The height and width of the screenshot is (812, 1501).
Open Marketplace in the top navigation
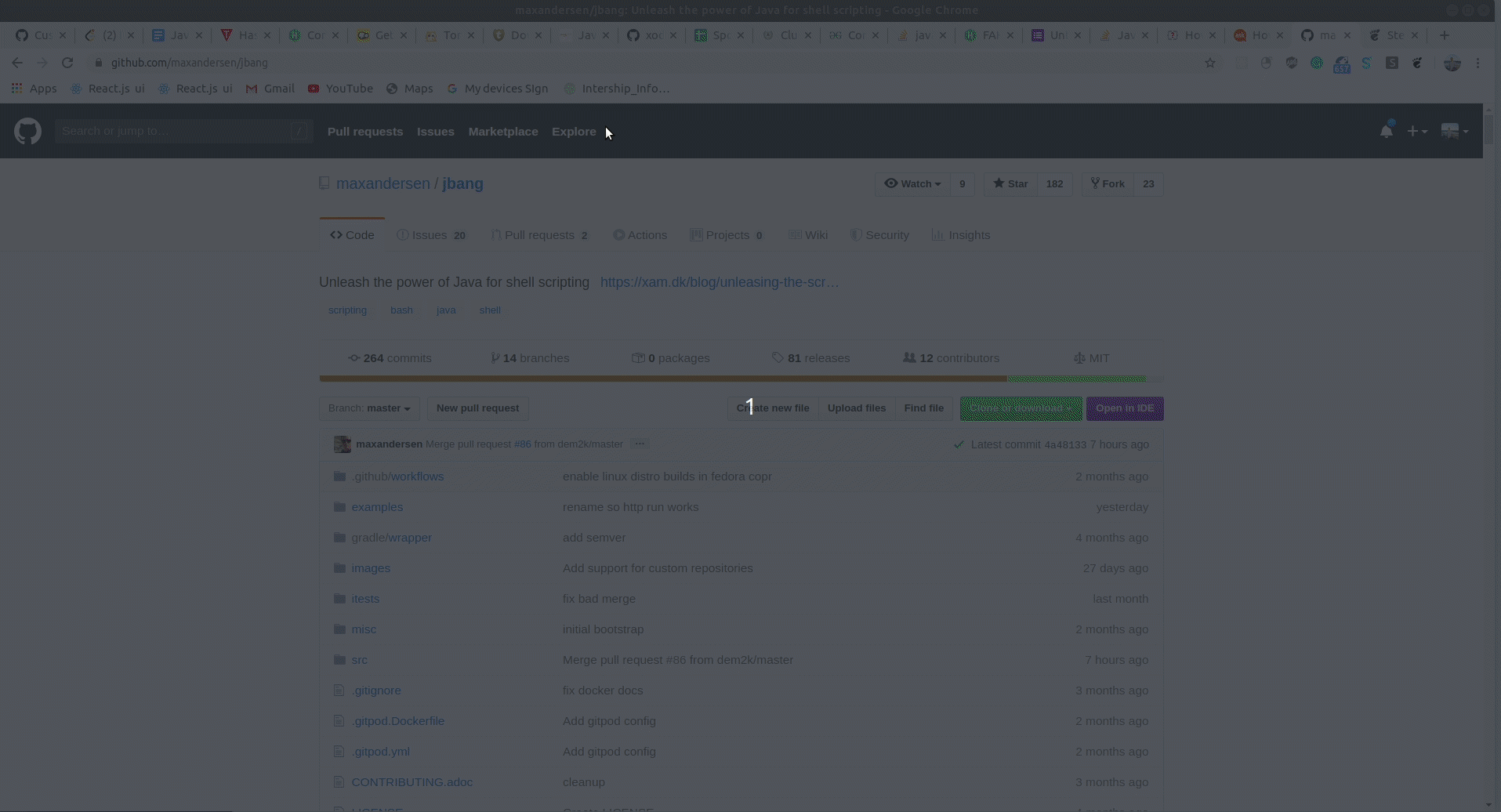[x=503, y=132]
